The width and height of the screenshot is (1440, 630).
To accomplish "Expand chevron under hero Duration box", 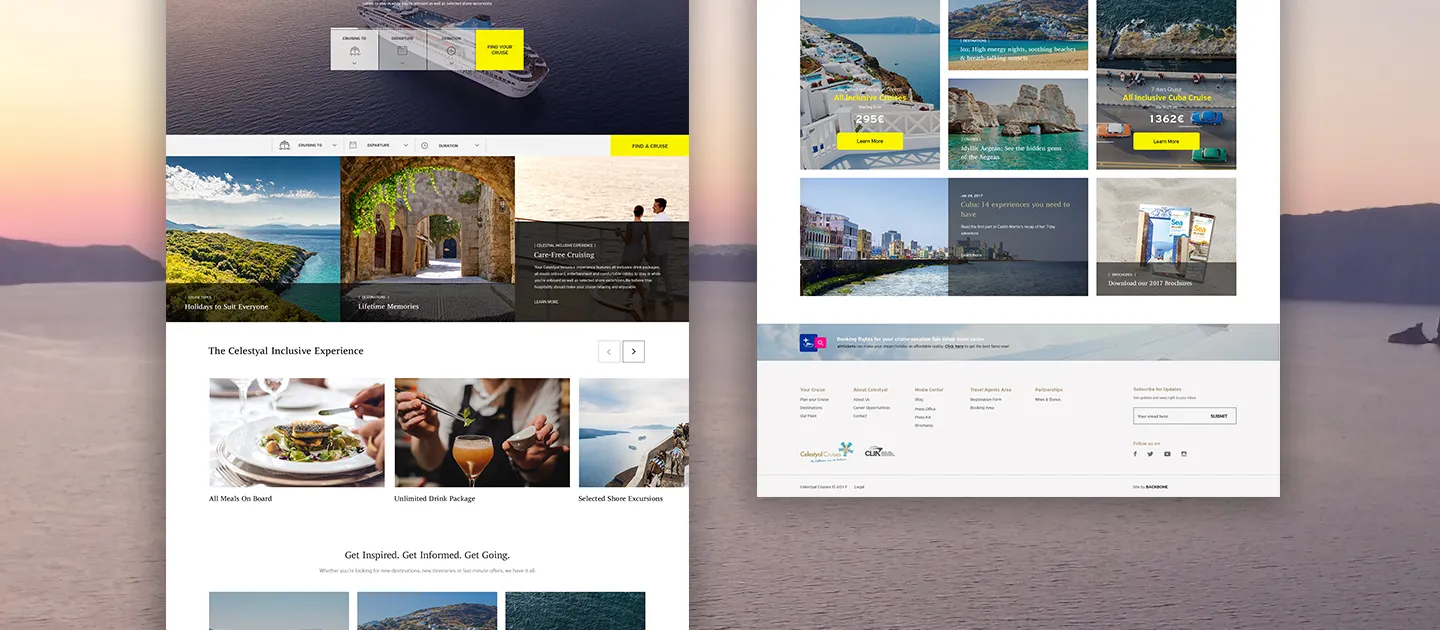I will (x=451, y=63).
